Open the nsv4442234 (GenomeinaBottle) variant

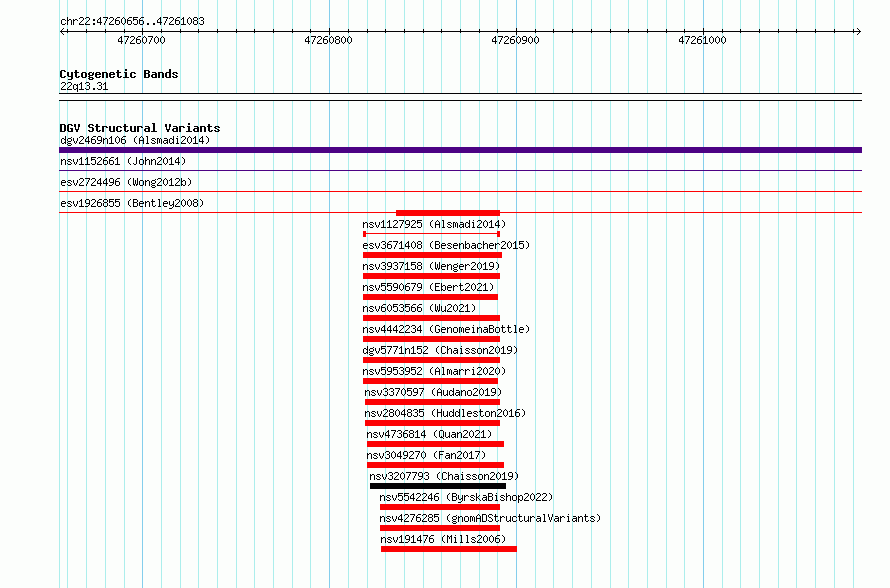click(446, 329)
